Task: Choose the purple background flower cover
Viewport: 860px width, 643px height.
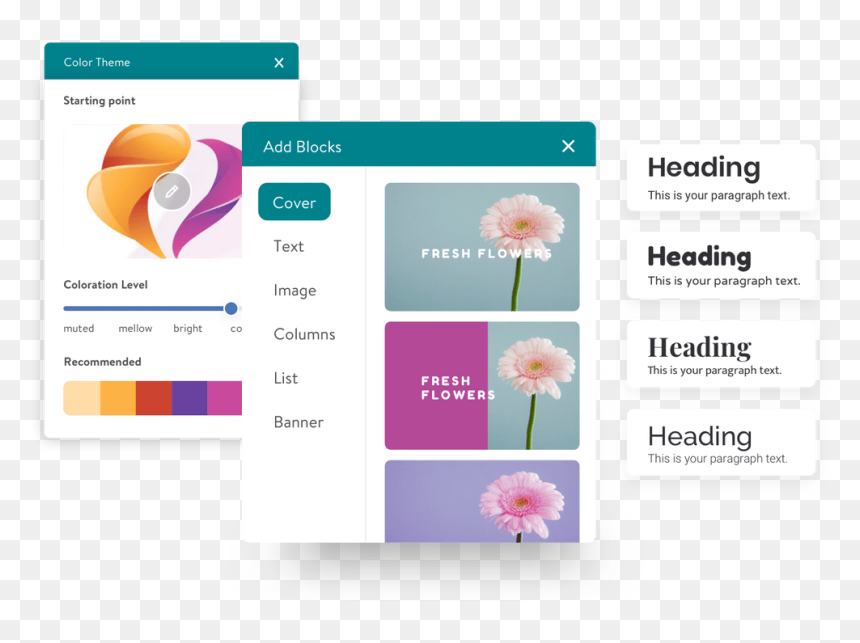Action: click(482, 501)
